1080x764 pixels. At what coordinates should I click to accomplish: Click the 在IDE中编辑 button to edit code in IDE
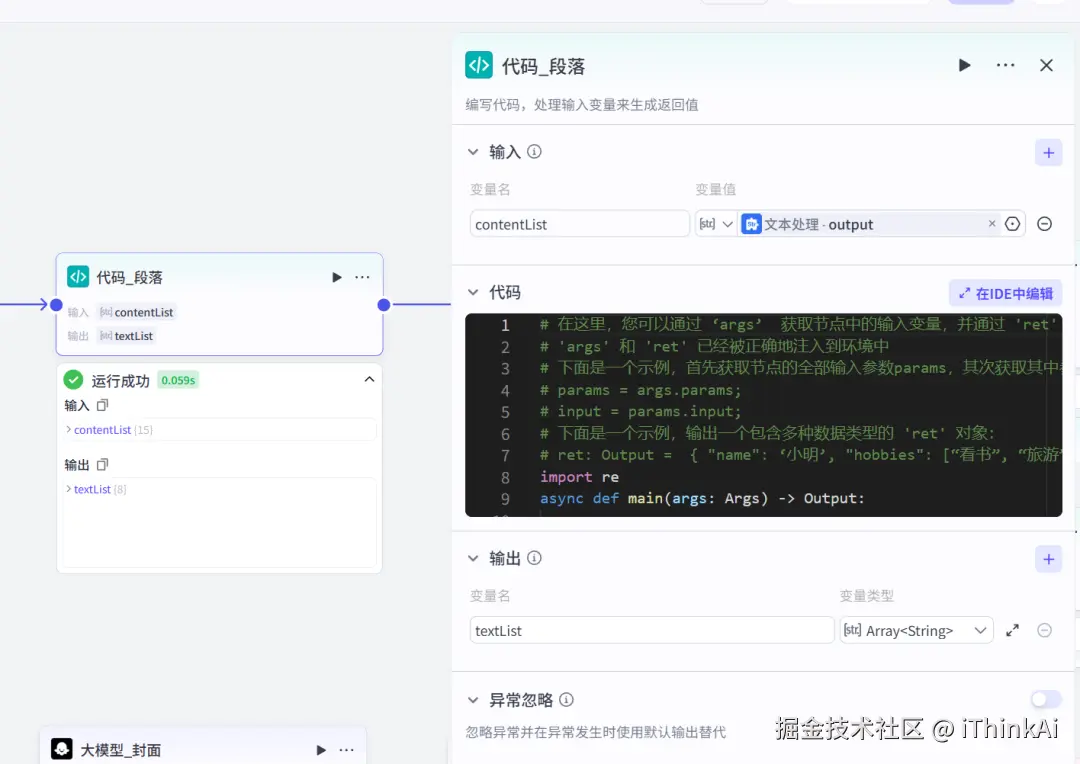1005,292
